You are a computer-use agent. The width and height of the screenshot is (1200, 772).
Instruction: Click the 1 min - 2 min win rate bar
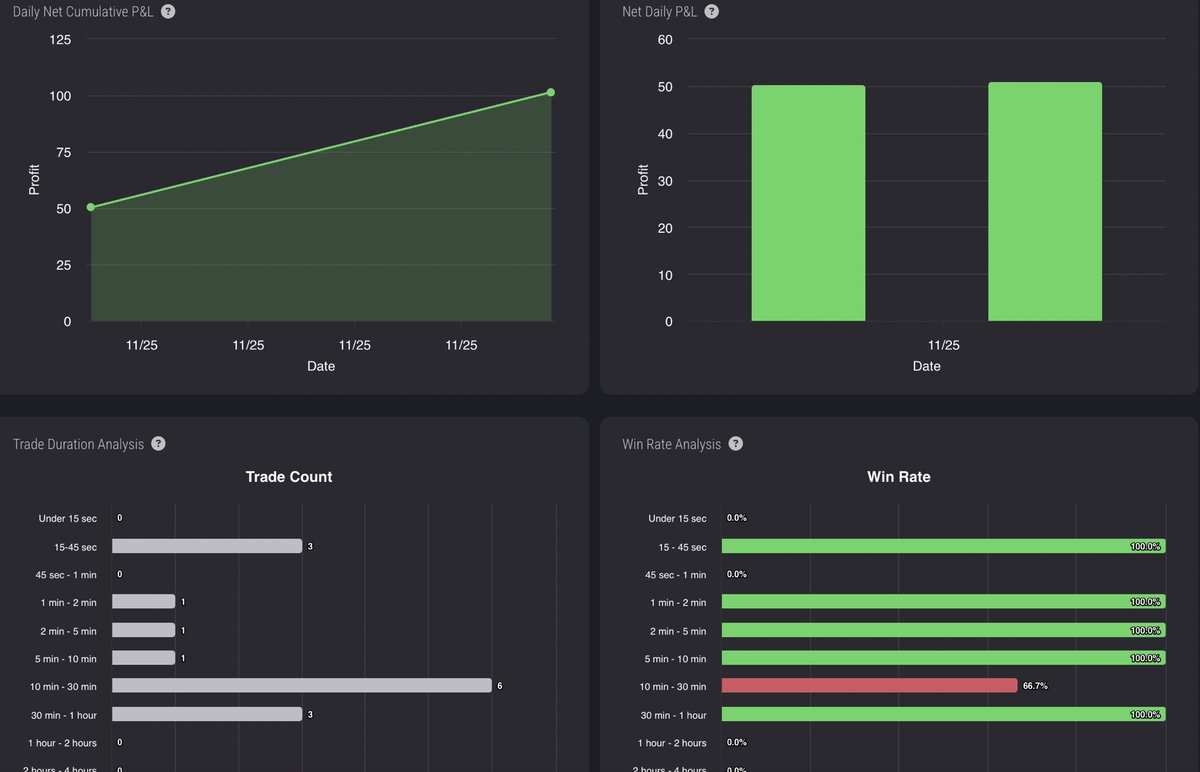pos(943,602)
